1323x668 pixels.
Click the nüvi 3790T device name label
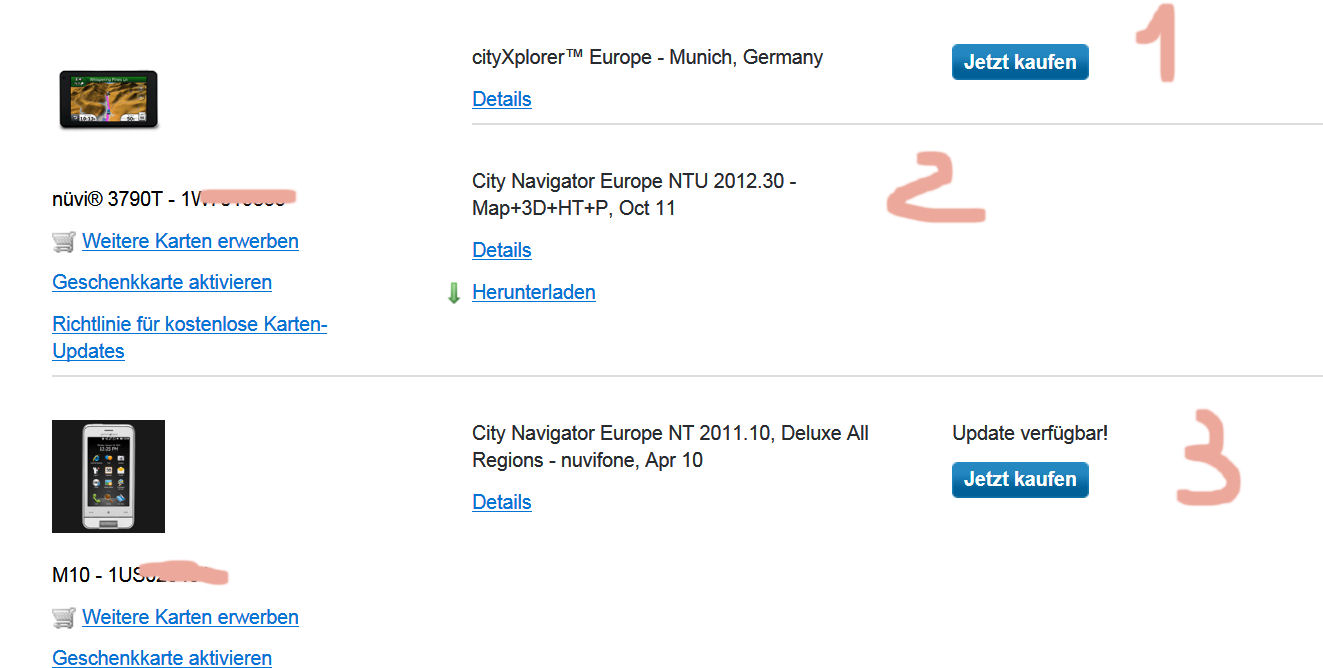pos(168,199)
